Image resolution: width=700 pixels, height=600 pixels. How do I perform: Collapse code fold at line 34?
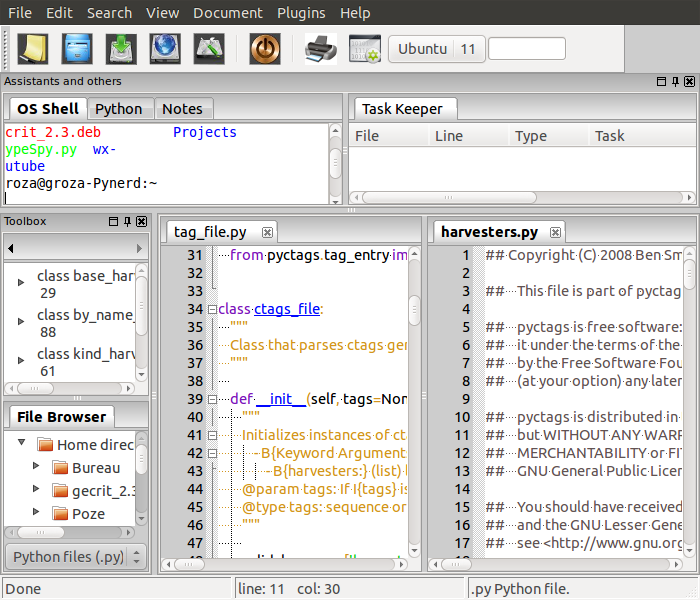click(212, 309)
